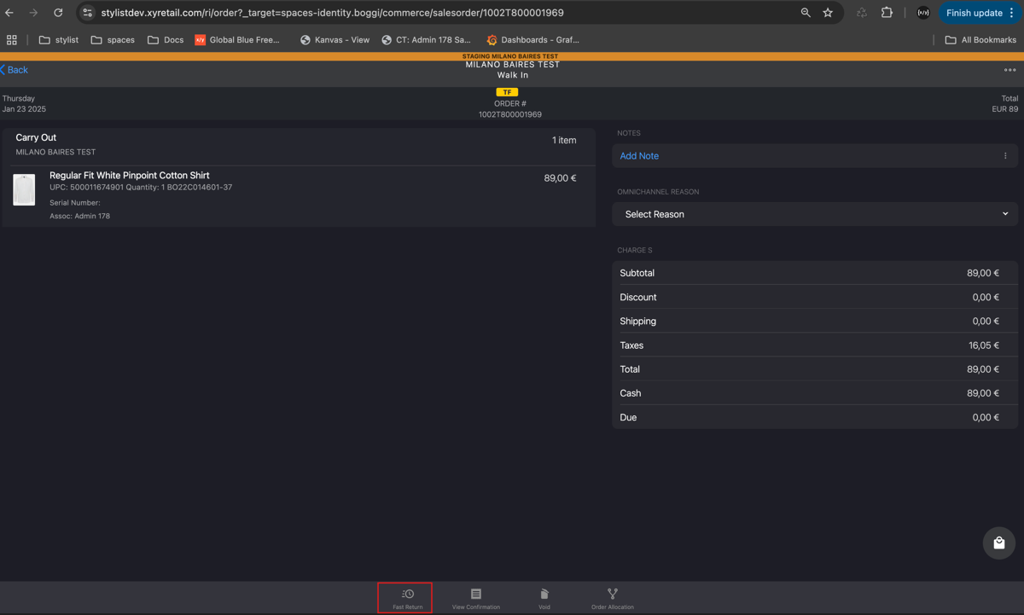Click the Carry Out section heading
Image resolution: width=1024 pixels, height=615 pixels.
pyautogui.click(x=36, y=138)
